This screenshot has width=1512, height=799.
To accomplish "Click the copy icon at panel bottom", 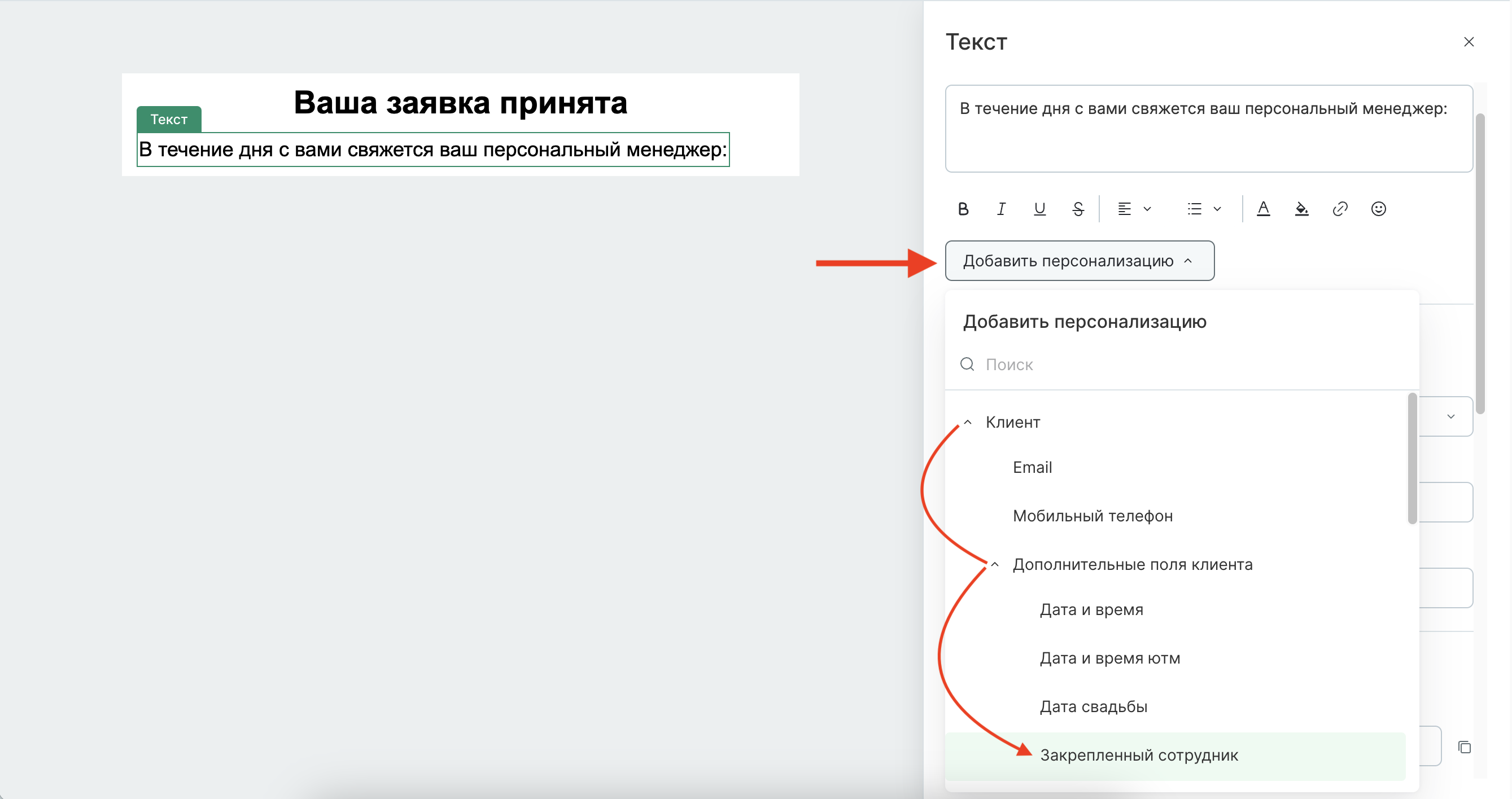I will point(1465,747).
